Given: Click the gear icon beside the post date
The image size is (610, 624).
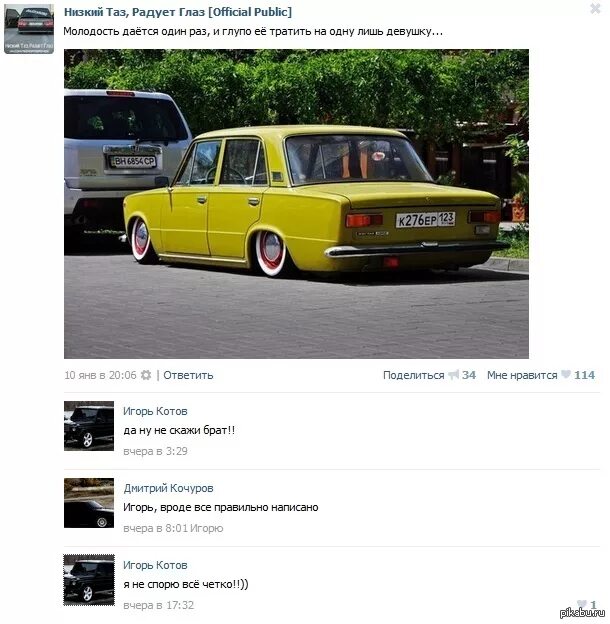Looking at the screenshot, I should point(146,375).
